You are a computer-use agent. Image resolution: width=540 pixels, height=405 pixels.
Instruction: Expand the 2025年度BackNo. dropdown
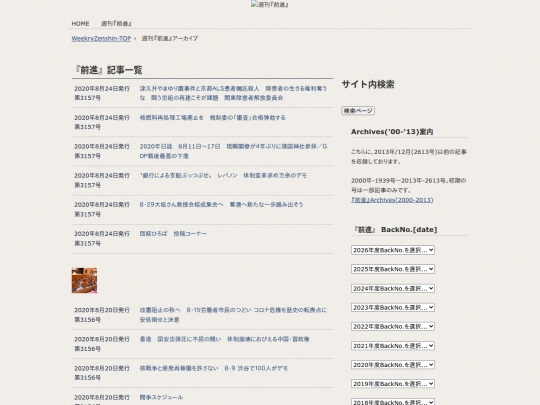click(x=393, y=269)
